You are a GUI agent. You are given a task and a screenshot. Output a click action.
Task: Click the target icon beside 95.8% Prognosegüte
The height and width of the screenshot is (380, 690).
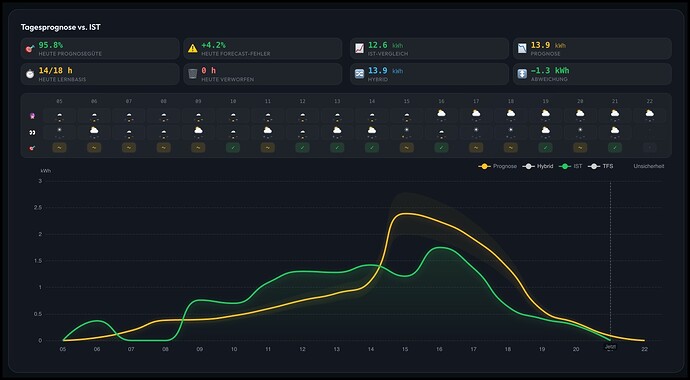tap(30, 48)
